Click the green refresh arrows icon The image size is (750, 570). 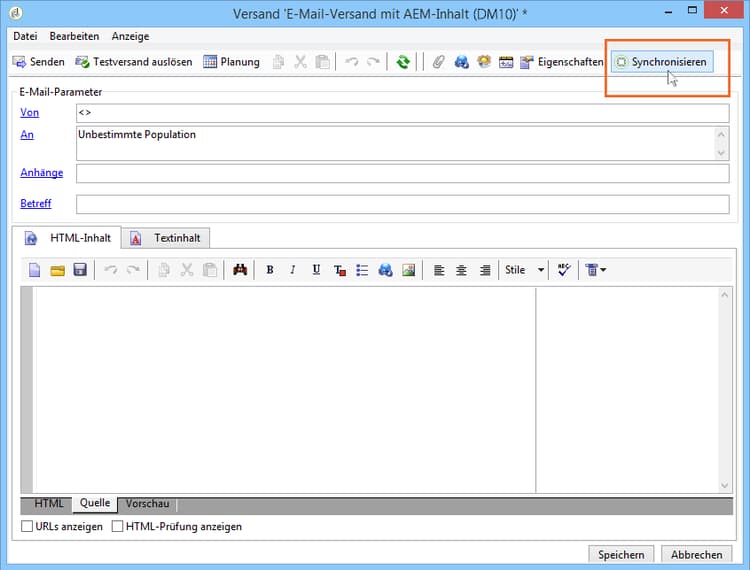(x=403, y=62)
